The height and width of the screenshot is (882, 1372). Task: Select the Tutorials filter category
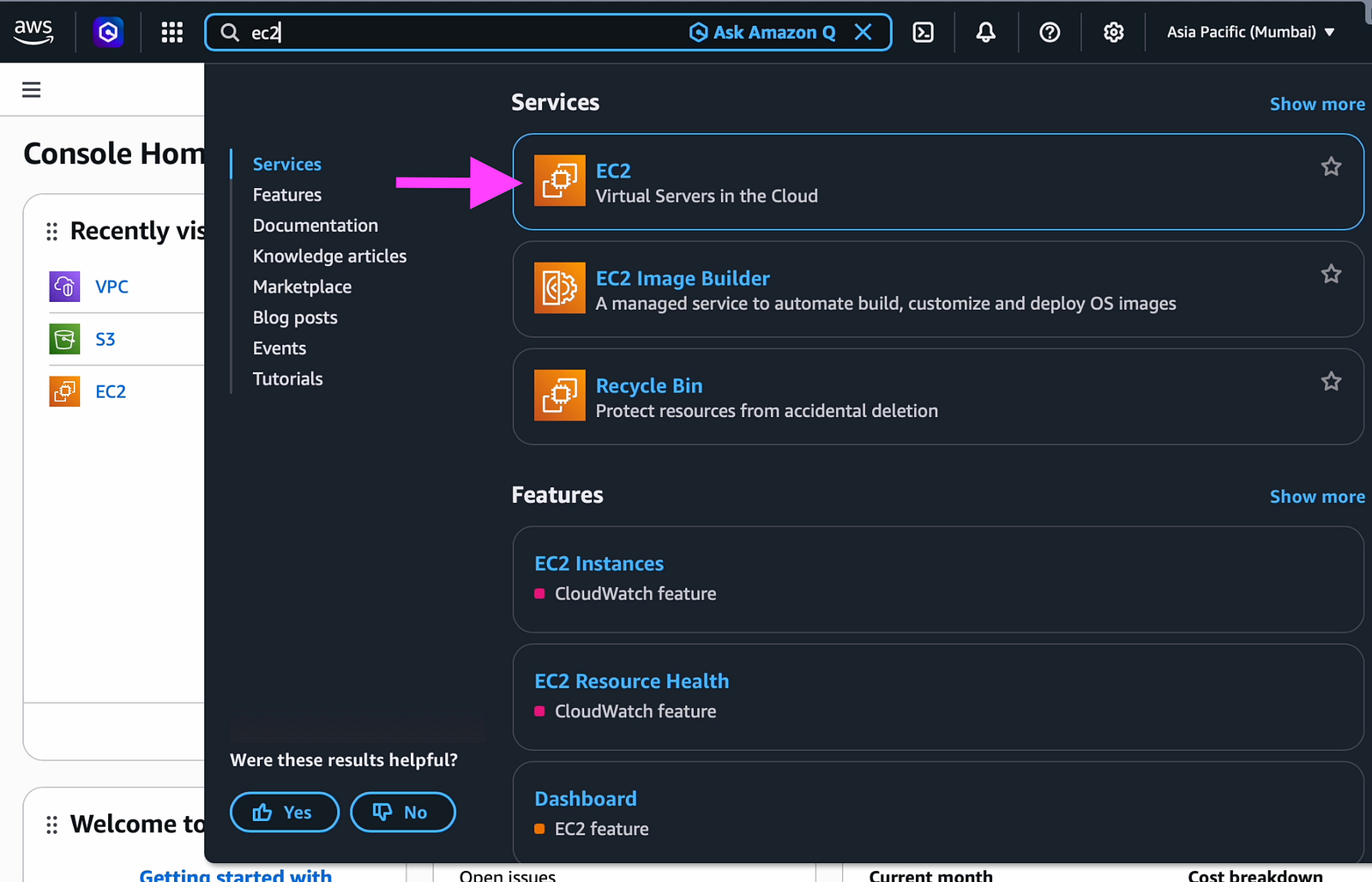coord(288,378)
